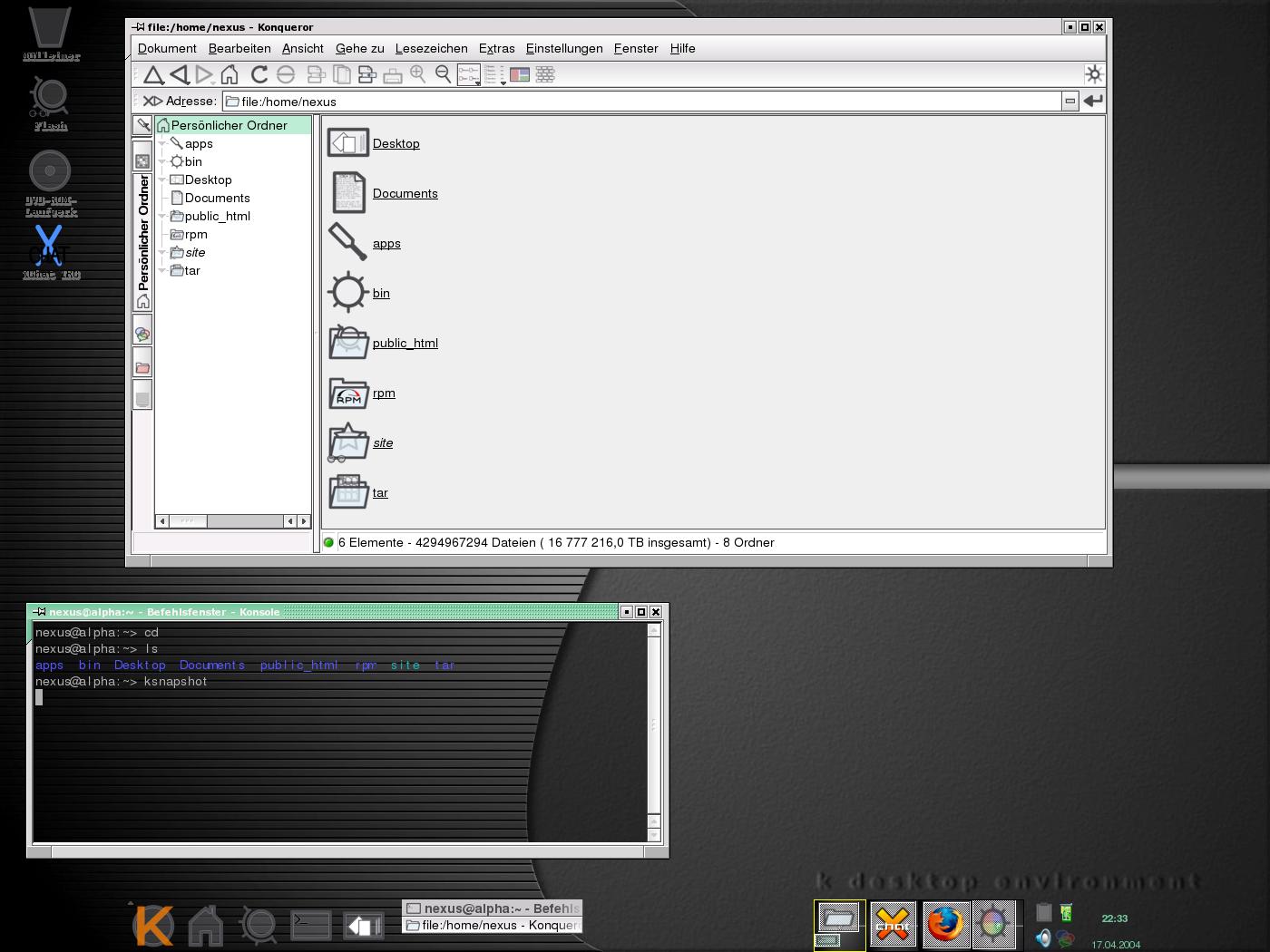
Task: Reload the current folder view
Action: pos(259,75)
